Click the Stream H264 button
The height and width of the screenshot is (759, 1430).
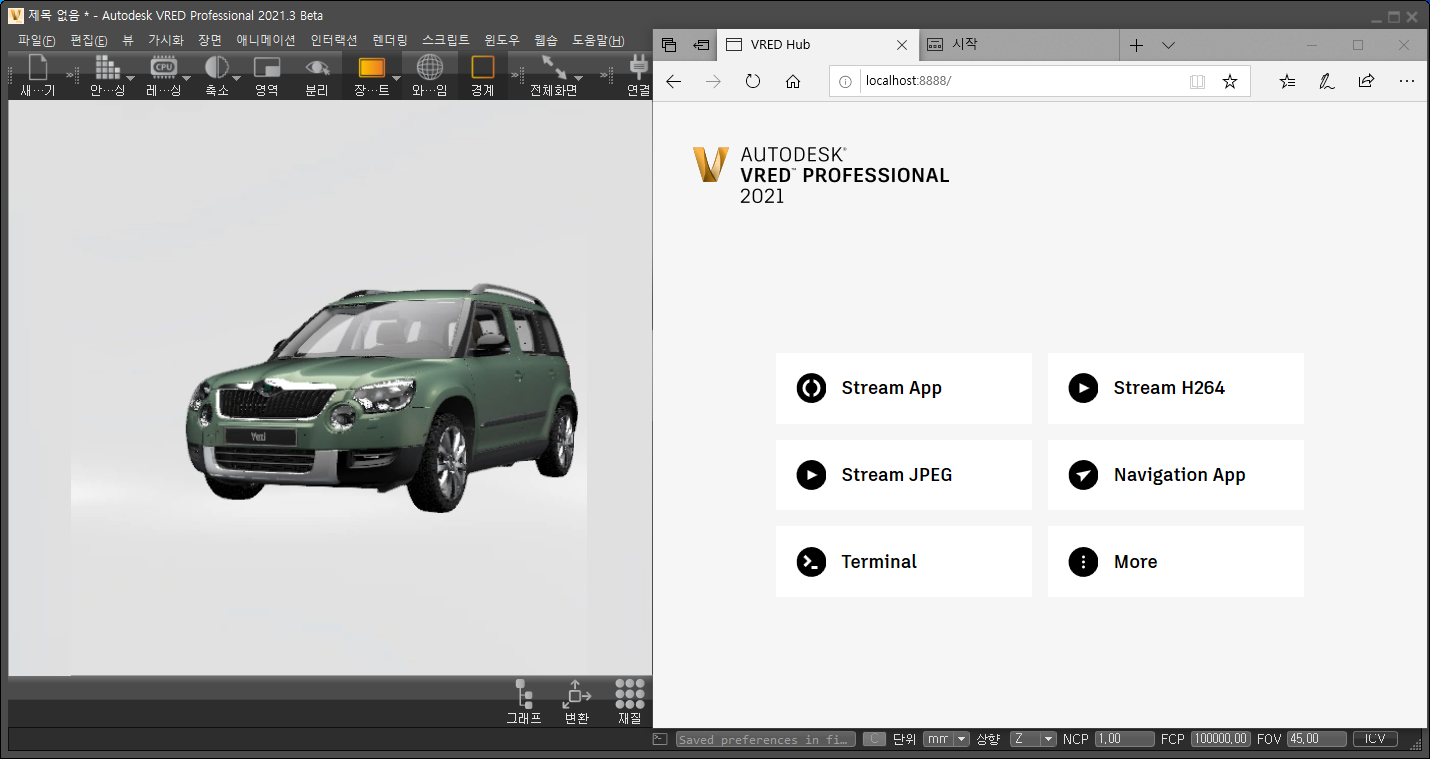(x=1176, y=388)
